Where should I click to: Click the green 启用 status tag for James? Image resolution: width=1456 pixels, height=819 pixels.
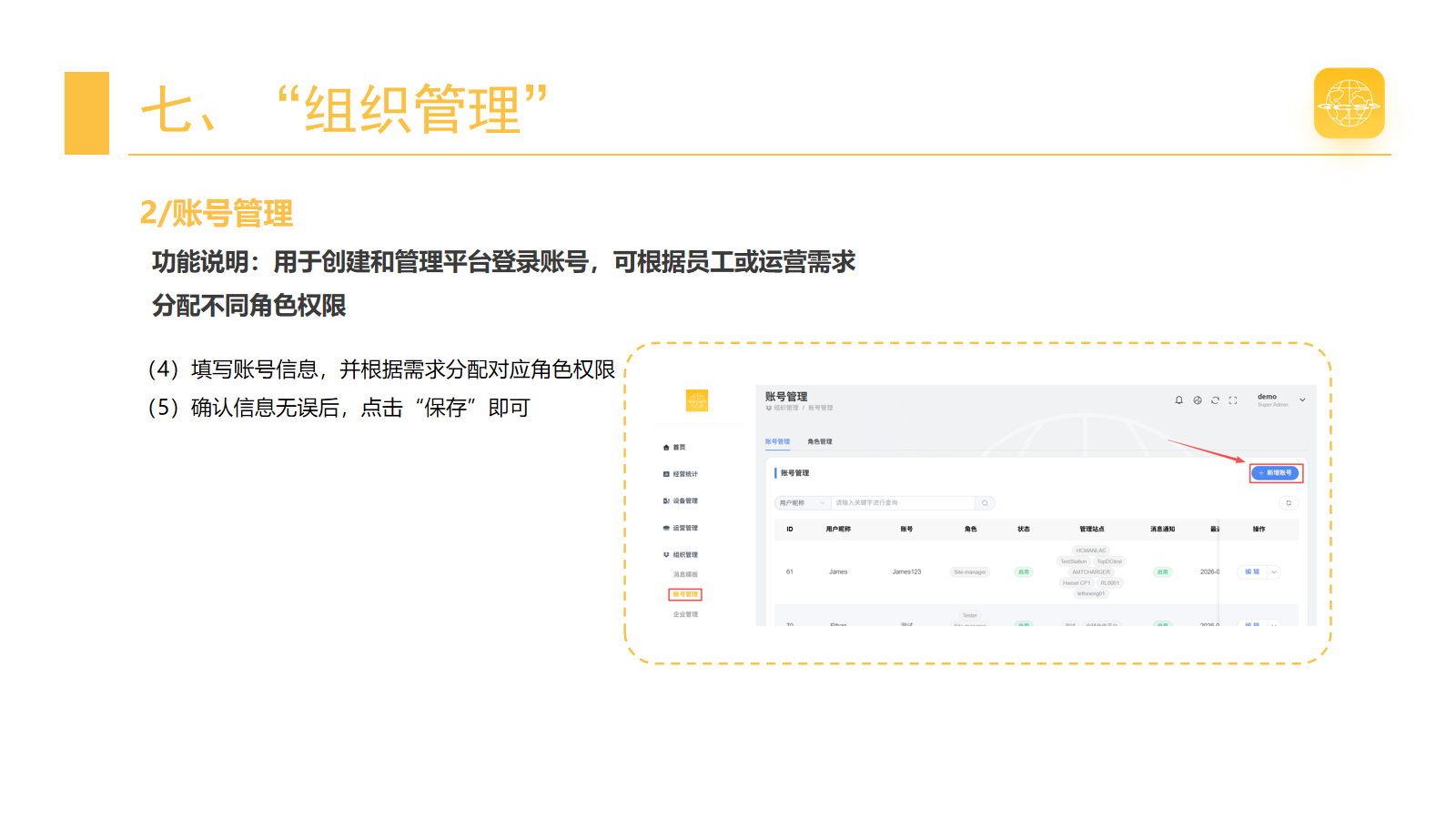click(x=1024, y=572)
